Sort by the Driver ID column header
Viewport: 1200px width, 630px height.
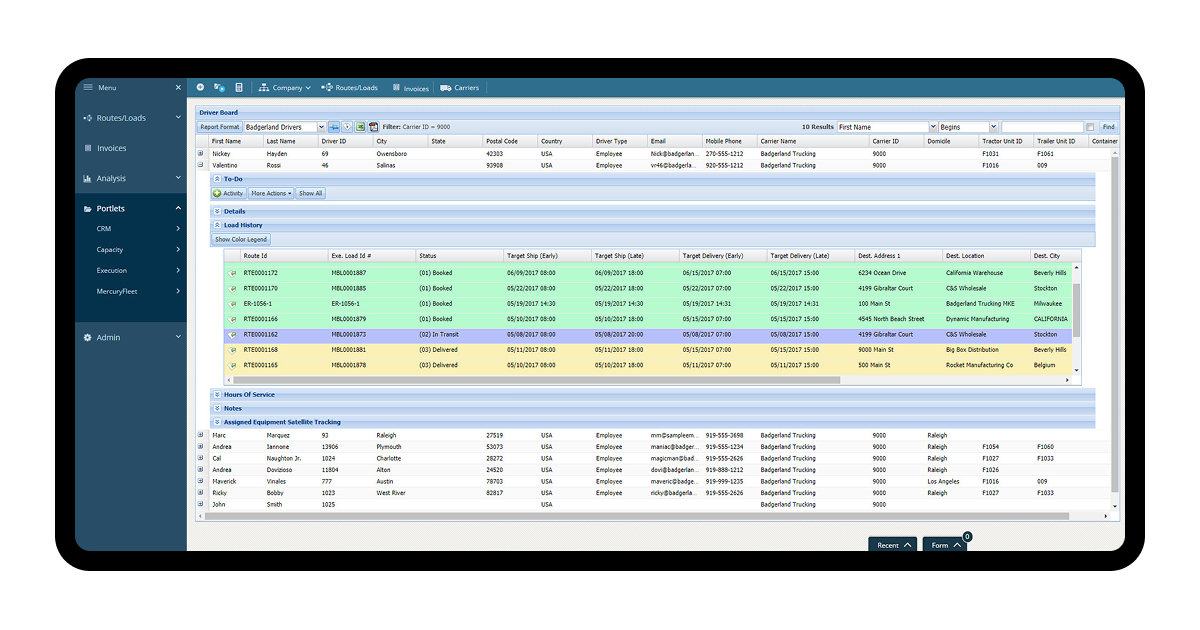(x=345, y=141)
